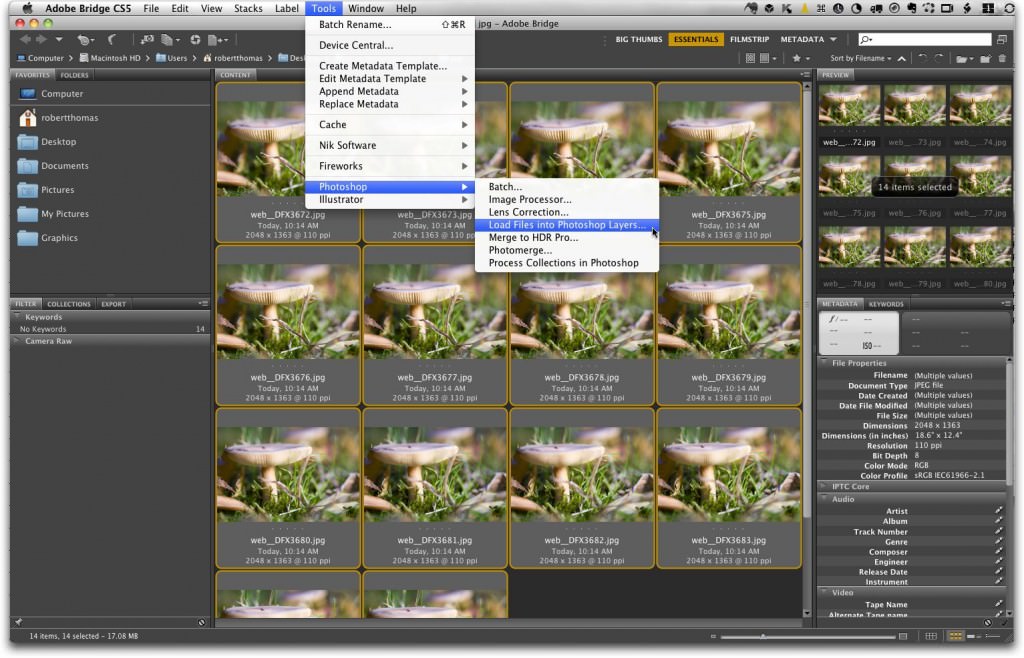Edit the Artist field pencil icon
The image size is (1024, 658).
click(999, 511)
